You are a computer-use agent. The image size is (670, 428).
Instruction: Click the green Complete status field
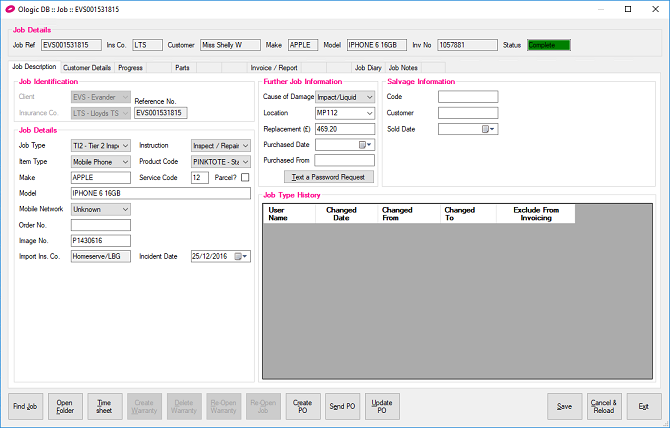(548, 45)
